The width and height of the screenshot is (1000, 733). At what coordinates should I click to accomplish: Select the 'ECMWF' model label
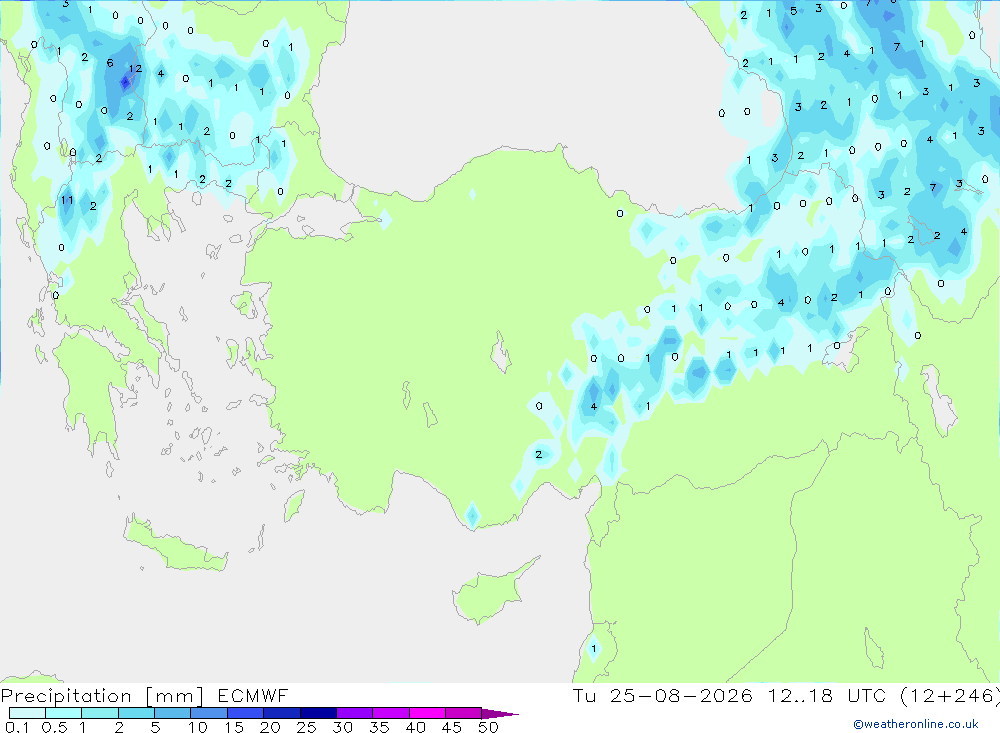point(253,695)
